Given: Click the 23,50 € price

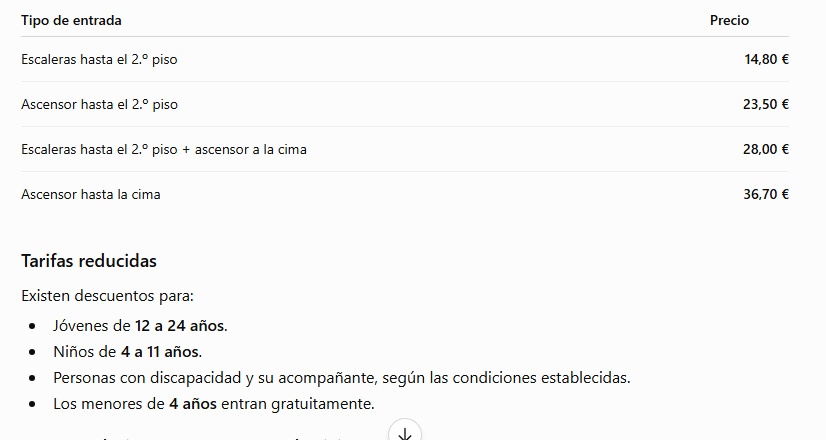Looking at the screenshot, I should tap(766, 104).
